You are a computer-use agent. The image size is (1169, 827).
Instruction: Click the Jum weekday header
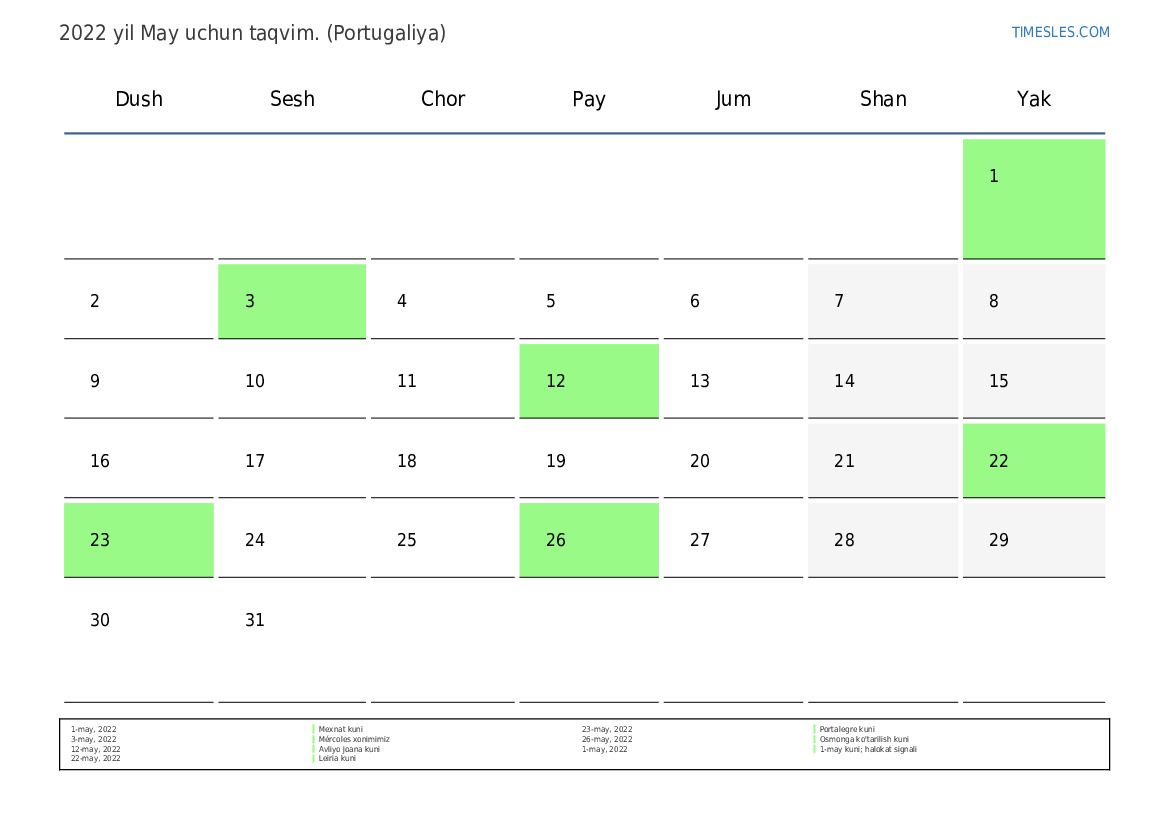[733, 99]
